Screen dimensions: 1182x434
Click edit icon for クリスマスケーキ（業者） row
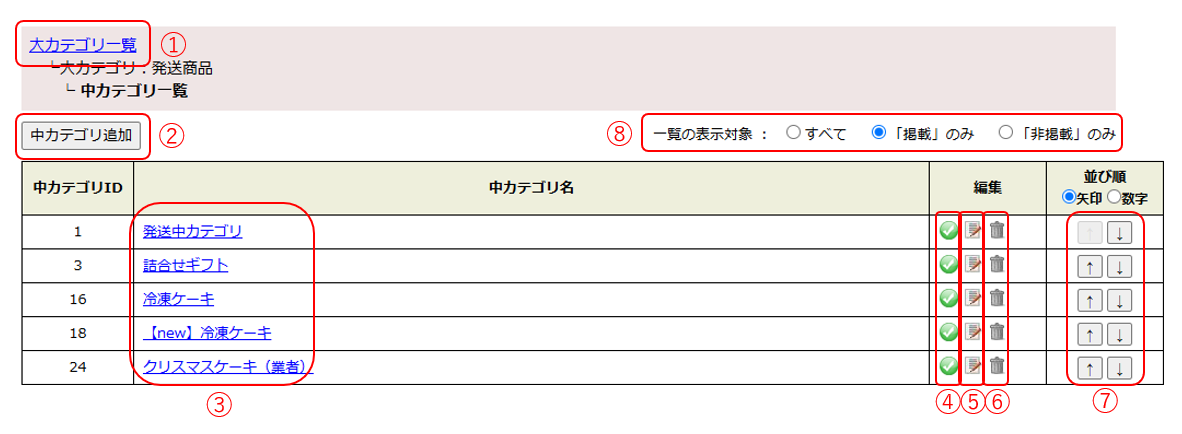tap(973, 366)
